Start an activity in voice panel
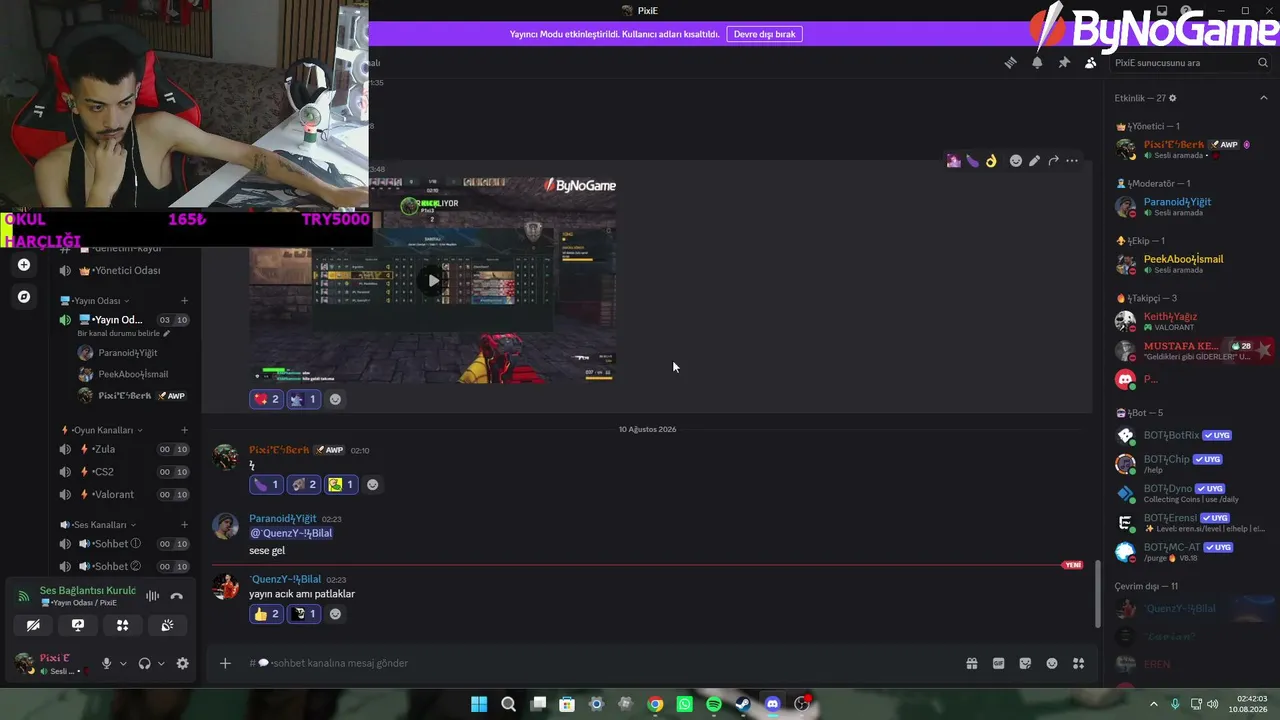This screenshot has width=1280, height=720. point(122,625)
